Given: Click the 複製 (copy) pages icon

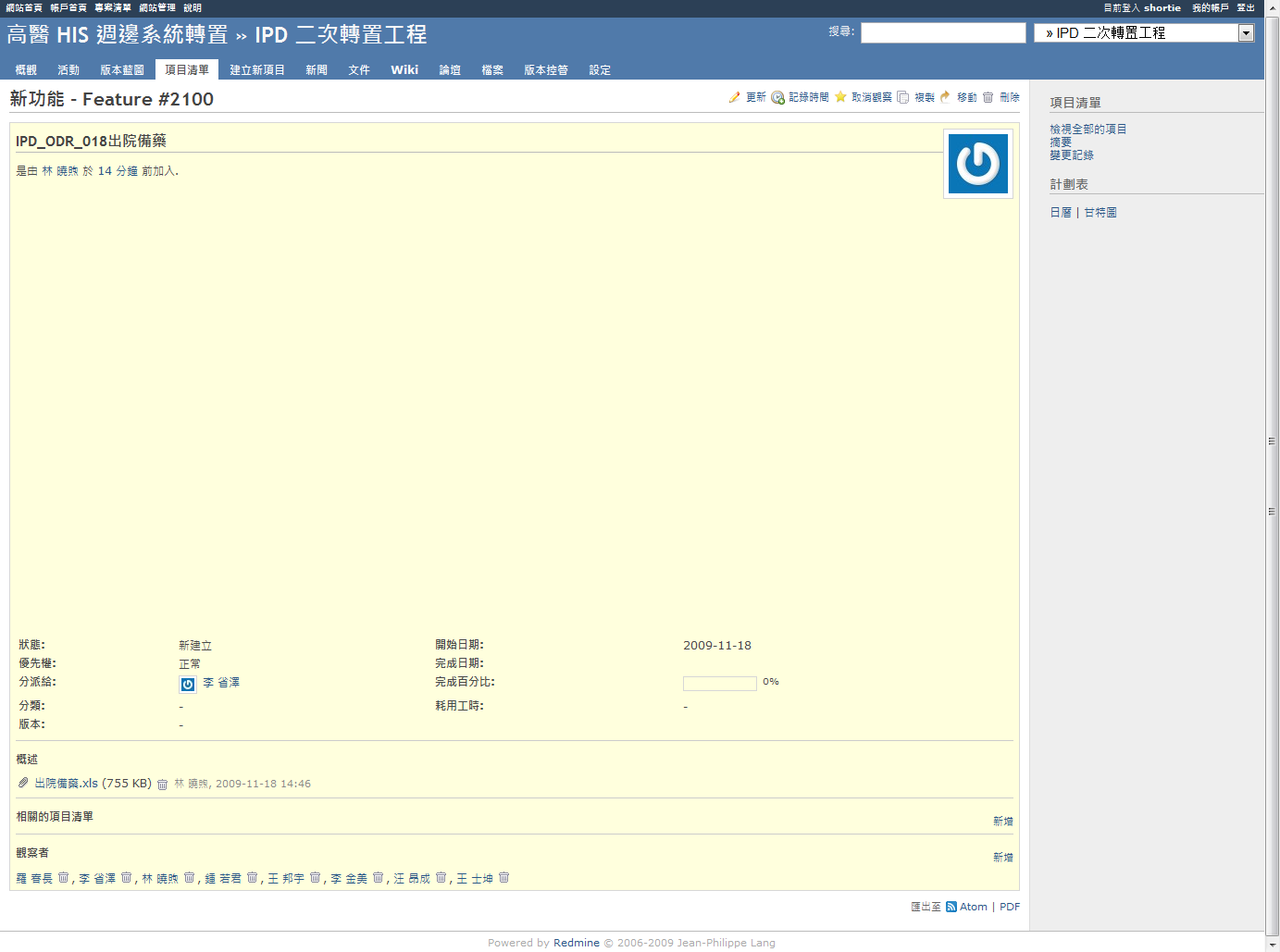Looking at the screenshot, I should [x=903, y=97].
